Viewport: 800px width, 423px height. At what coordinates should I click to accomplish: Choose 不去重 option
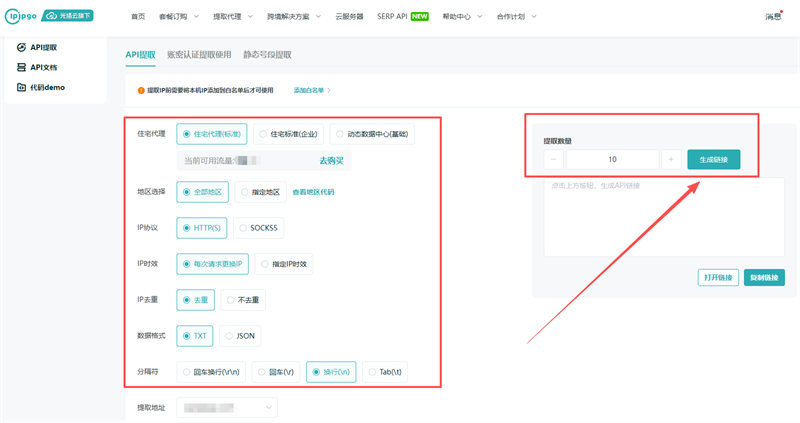click(x=243, y=300)
